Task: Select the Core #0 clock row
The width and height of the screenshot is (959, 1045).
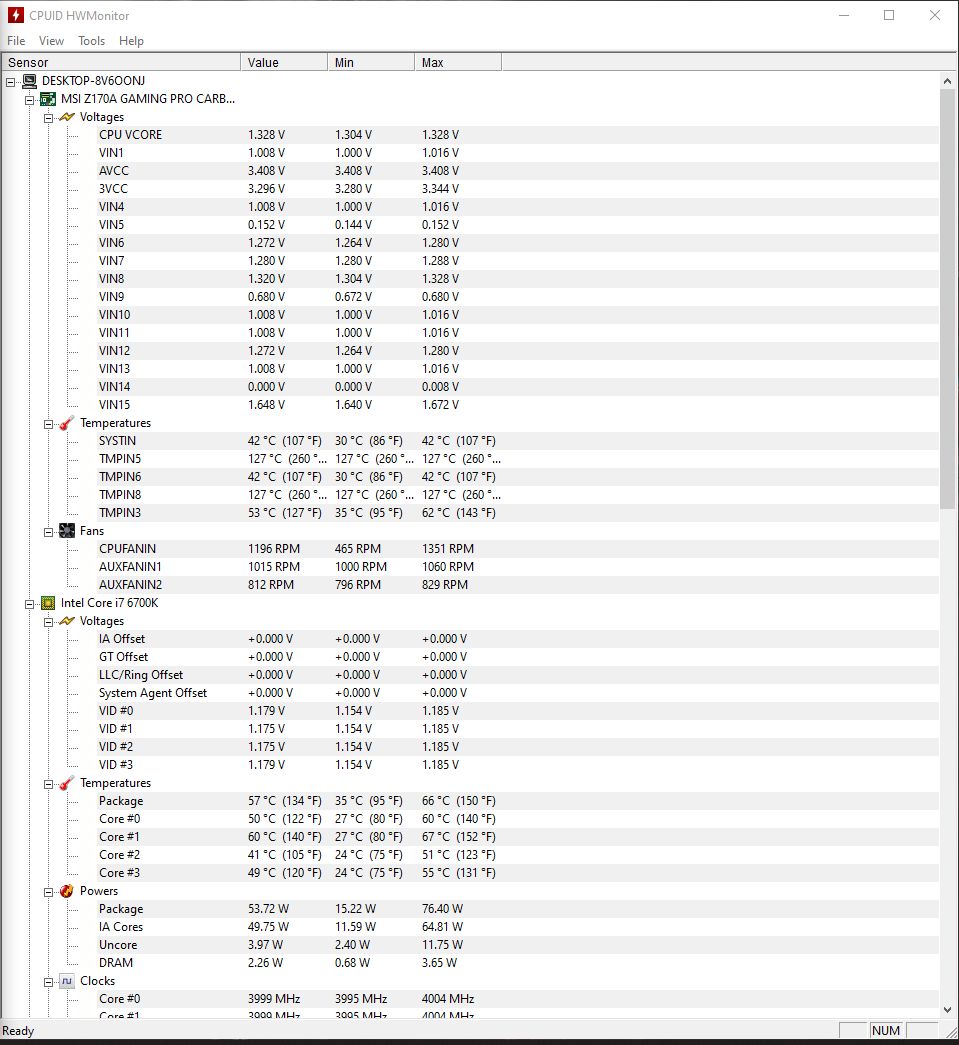Action: coord(518,998)
